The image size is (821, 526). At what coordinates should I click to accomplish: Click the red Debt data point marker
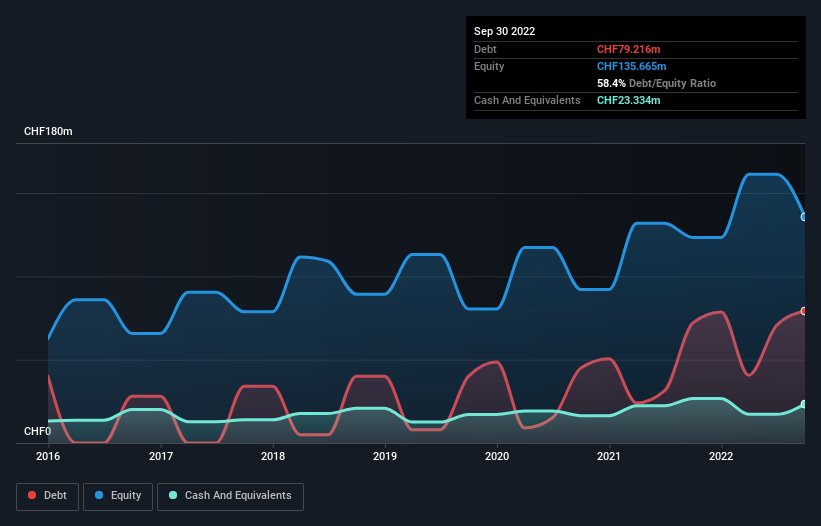[804, 311]
